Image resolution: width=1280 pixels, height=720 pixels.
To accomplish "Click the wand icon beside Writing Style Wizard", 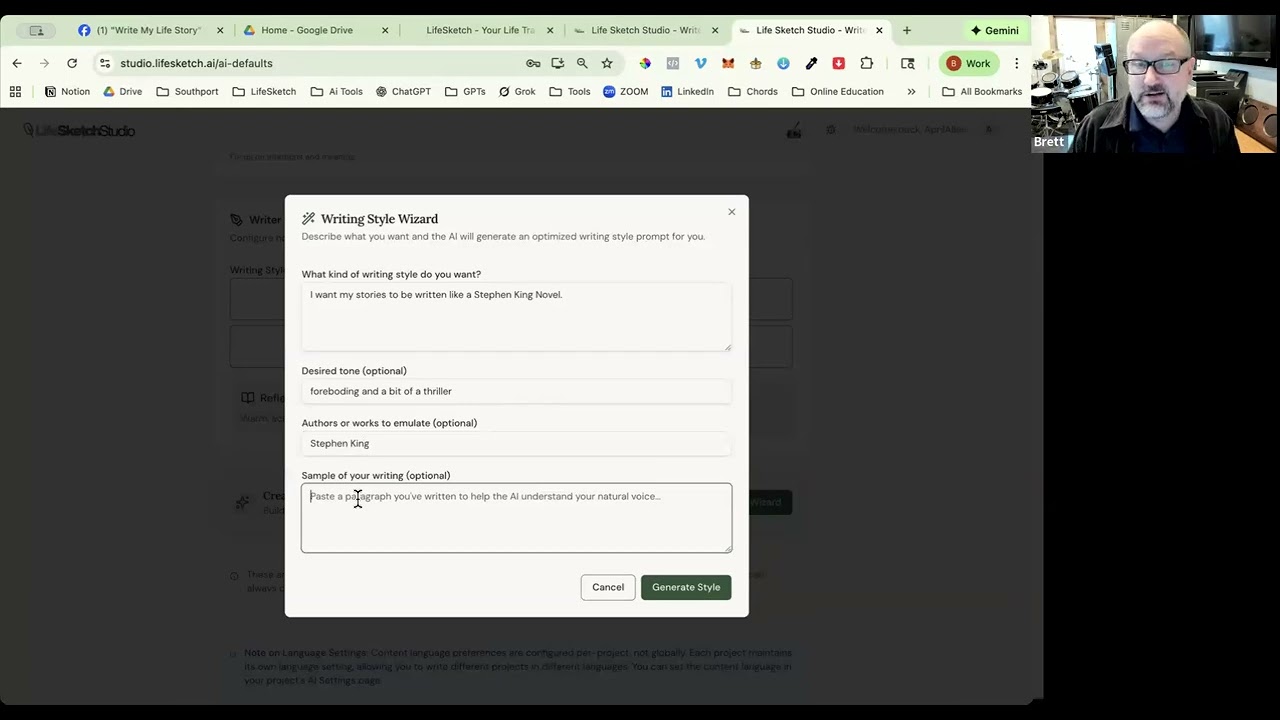I will click(x=309, y=219).
